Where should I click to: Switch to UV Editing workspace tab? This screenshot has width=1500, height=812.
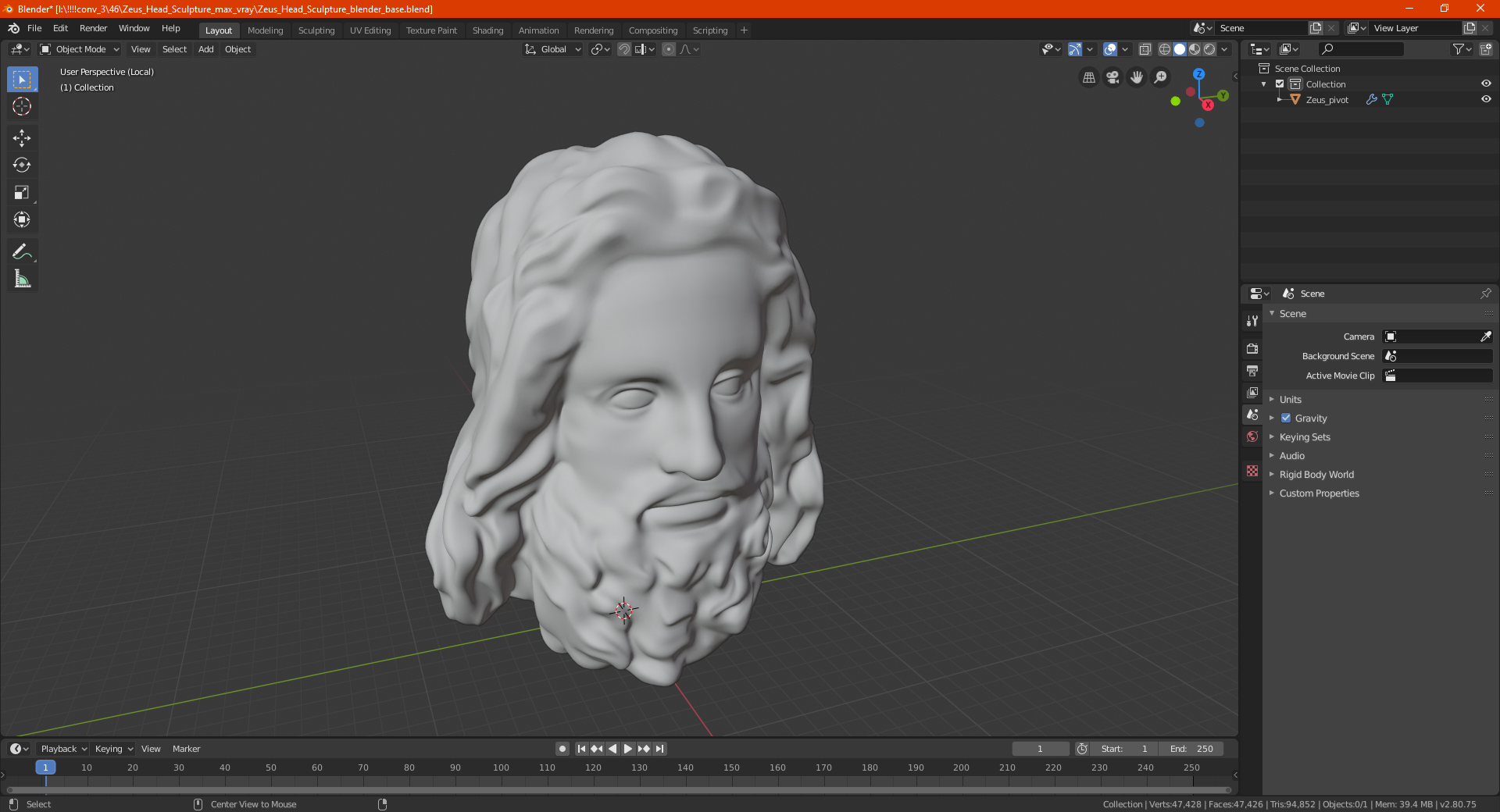click(x=370, y=30)
